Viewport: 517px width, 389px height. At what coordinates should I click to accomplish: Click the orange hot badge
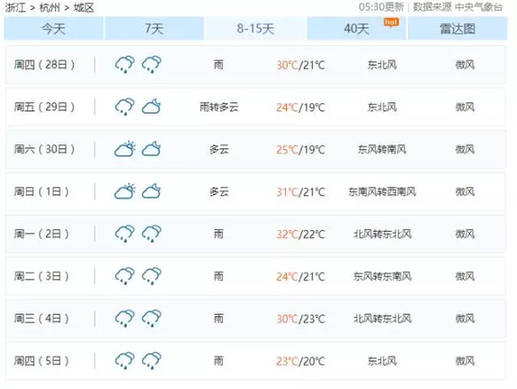391,22
